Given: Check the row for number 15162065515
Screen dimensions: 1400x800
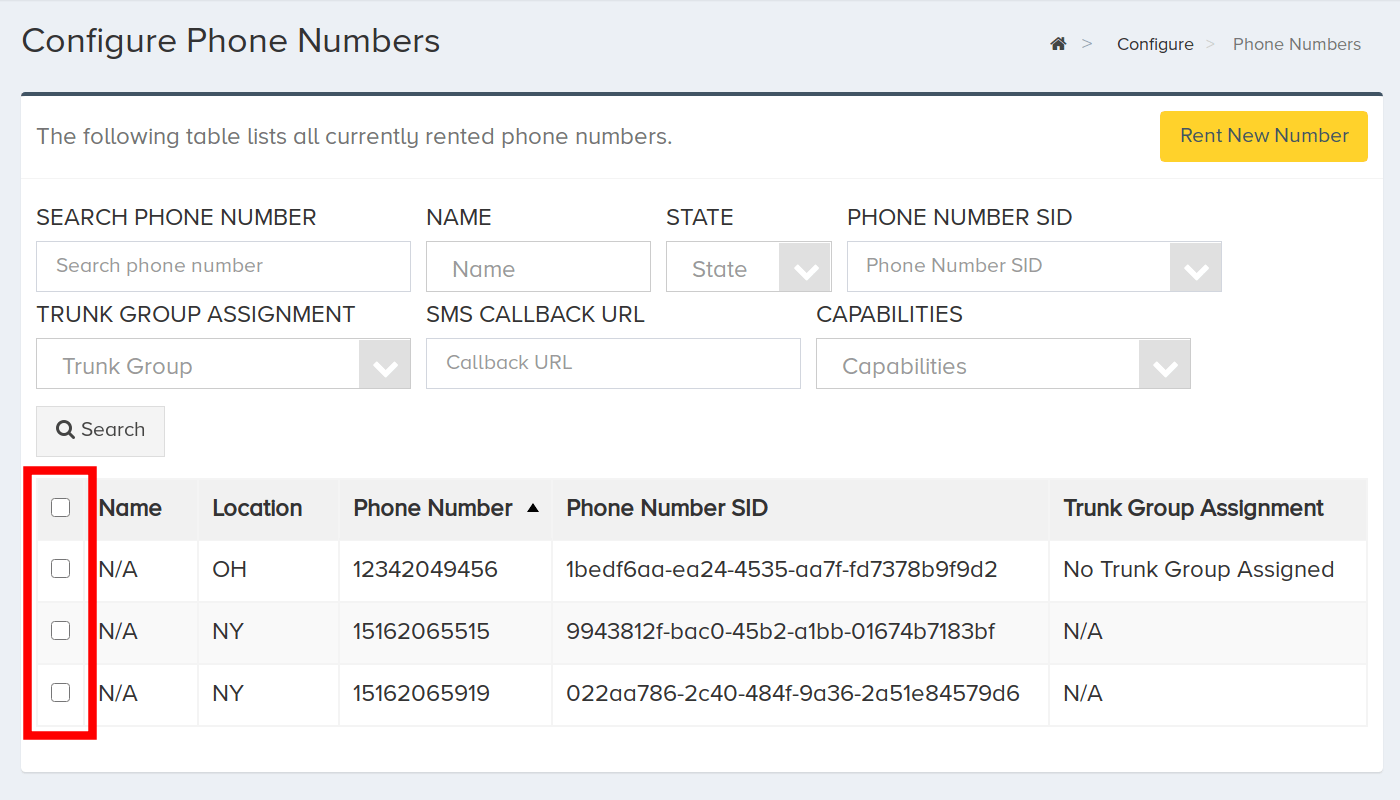Looking at the screenshot, I should click(x=61, y=631).
